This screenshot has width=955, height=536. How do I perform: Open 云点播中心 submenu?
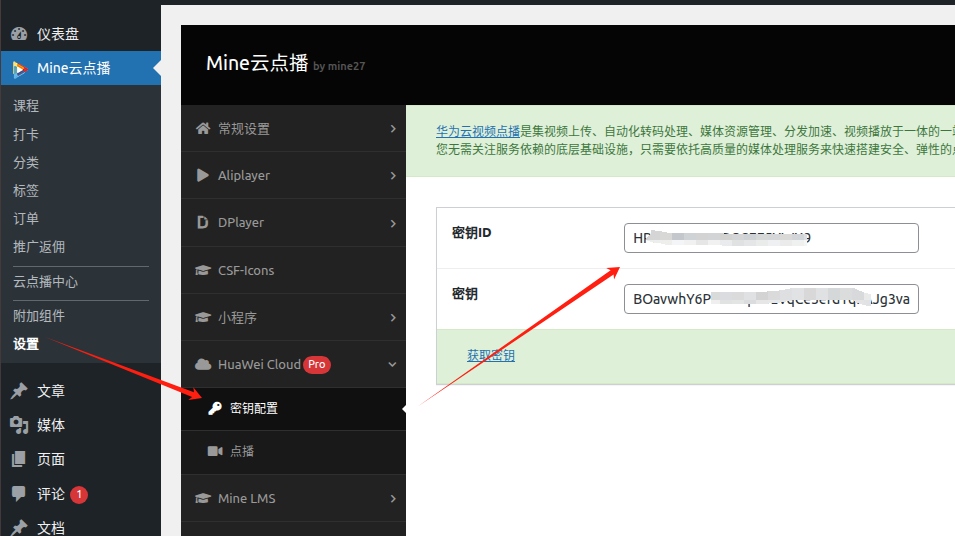coord(46,282)
